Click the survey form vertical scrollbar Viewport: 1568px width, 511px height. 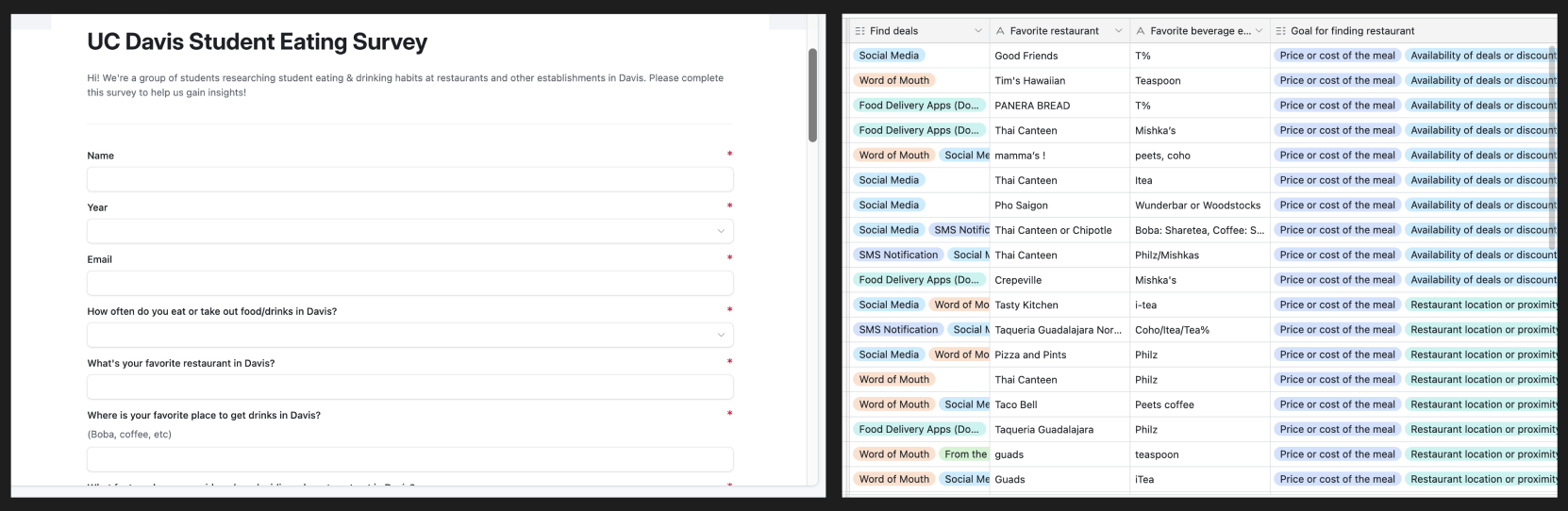812,95
